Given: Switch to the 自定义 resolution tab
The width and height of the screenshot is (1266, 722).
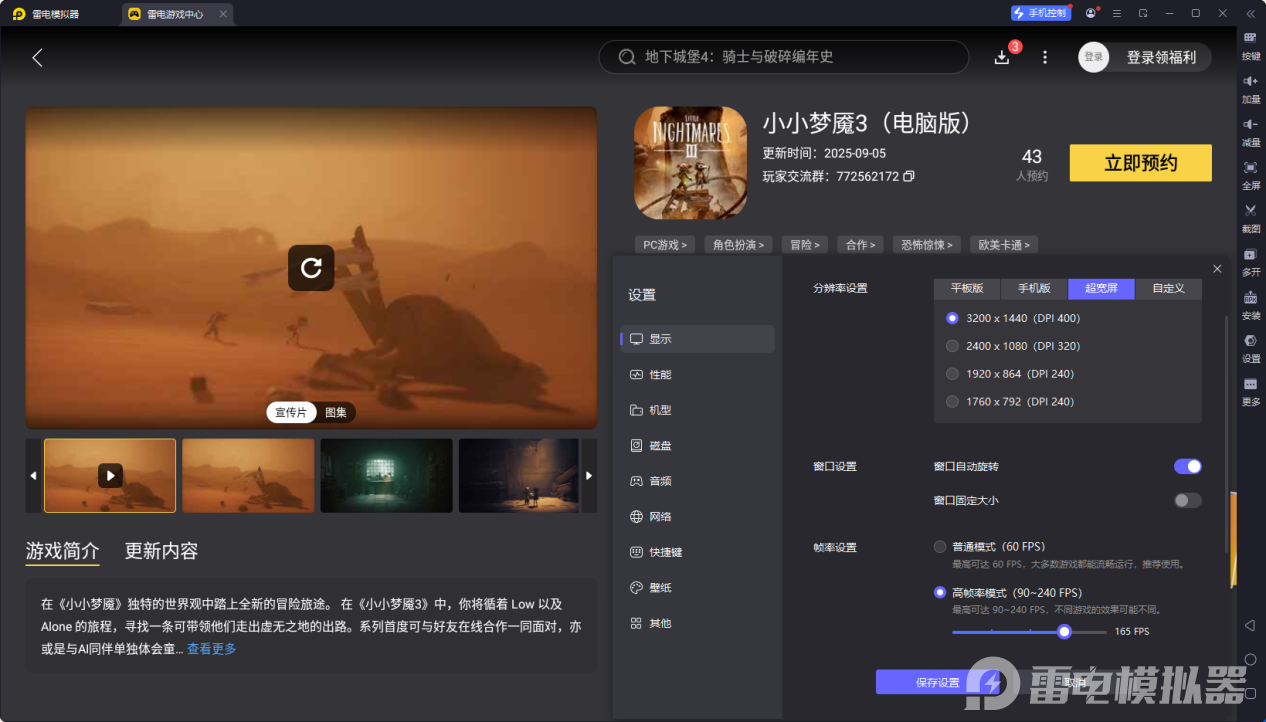Looking at the screenshot, I should pos(1167,288).
